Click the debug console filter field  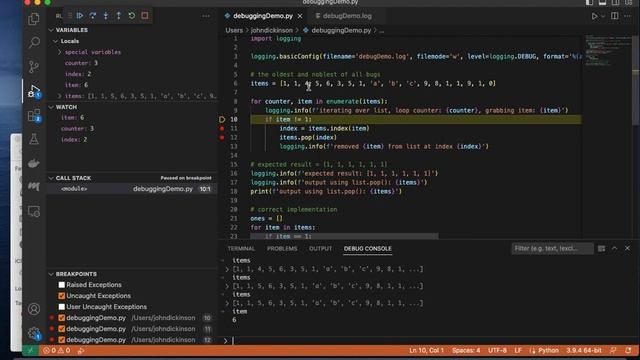pyautogui.click(x=552, y=248)
